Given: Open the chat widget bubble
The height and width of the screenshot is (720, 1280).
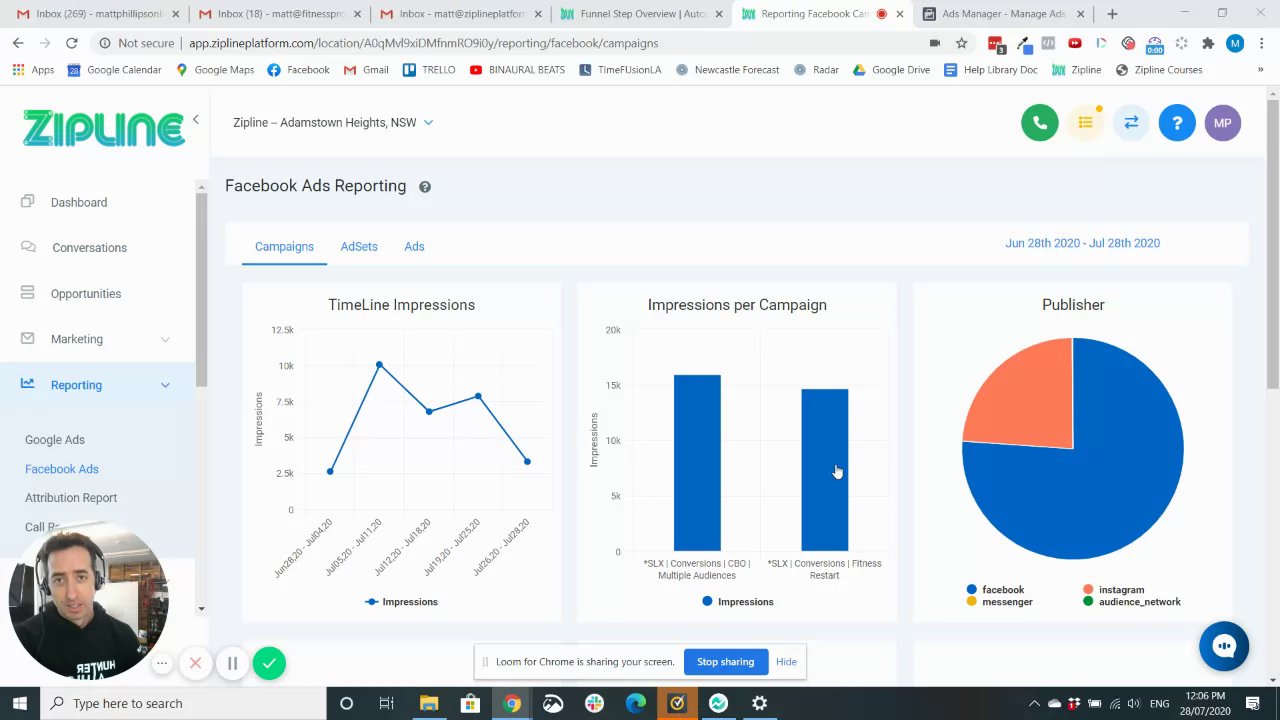Looking at the screenshot, I should pos(1224,646).
